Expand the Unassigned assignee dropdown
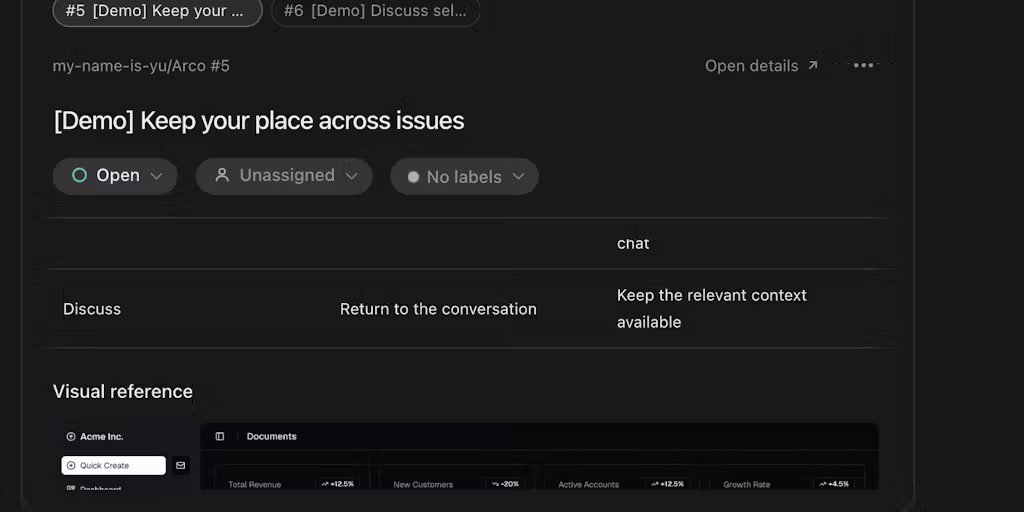Screen dimensions: 1024x512 pos(284,176)
